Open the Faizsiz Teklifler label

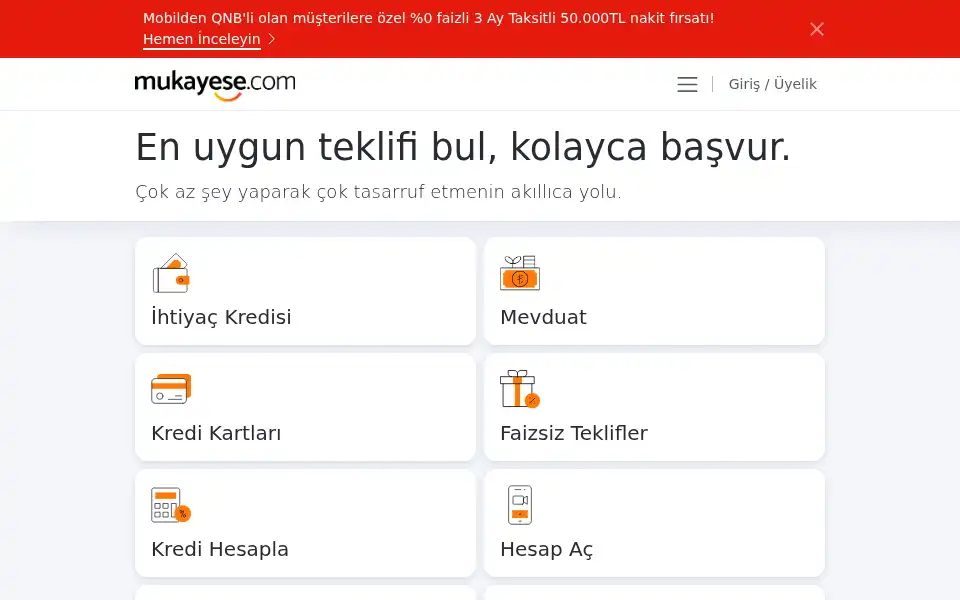pos(574,433)
